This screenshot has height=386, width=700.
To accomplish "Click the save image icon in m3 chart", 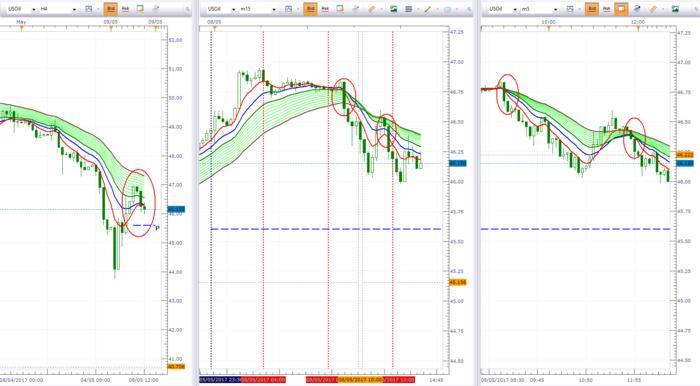I will [x=675, y=9].
